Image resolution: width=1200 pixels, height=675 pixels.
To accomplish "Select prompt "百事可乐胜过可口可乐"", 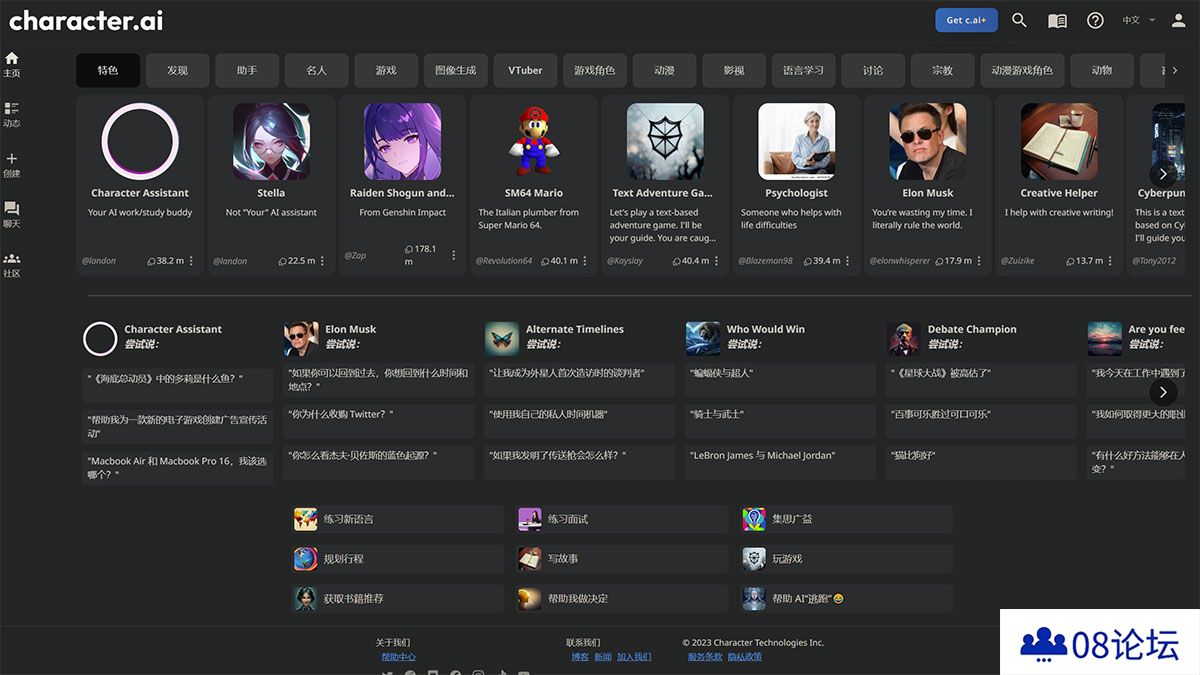I will [x=980, y=421].
